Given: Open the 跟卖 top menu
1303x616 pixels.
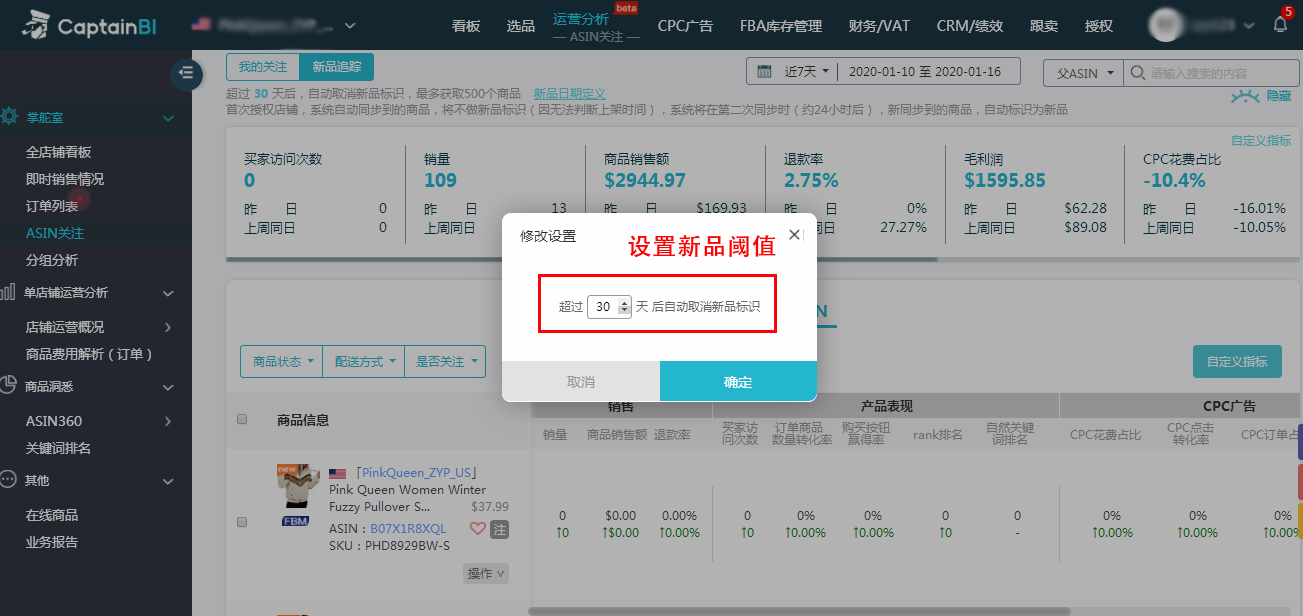Looking at the screenshot, I should coord(1044,26).
